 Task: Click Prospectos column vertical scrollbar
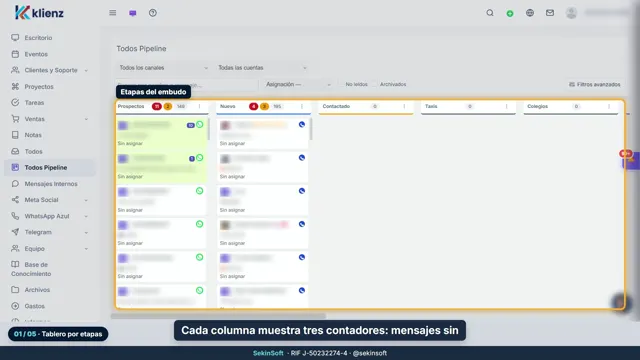coord(209,129)
